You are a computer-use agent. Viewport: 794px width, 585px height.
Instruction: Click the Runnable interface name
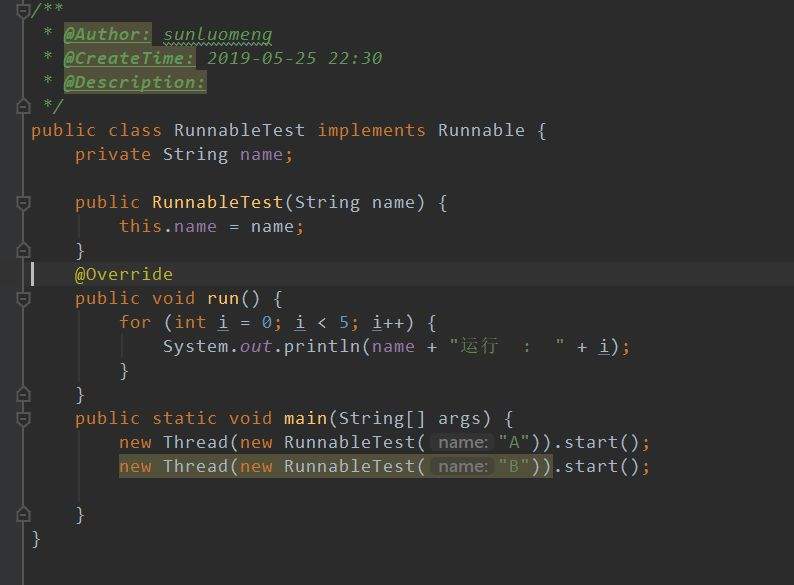click(x=481, y=130)
